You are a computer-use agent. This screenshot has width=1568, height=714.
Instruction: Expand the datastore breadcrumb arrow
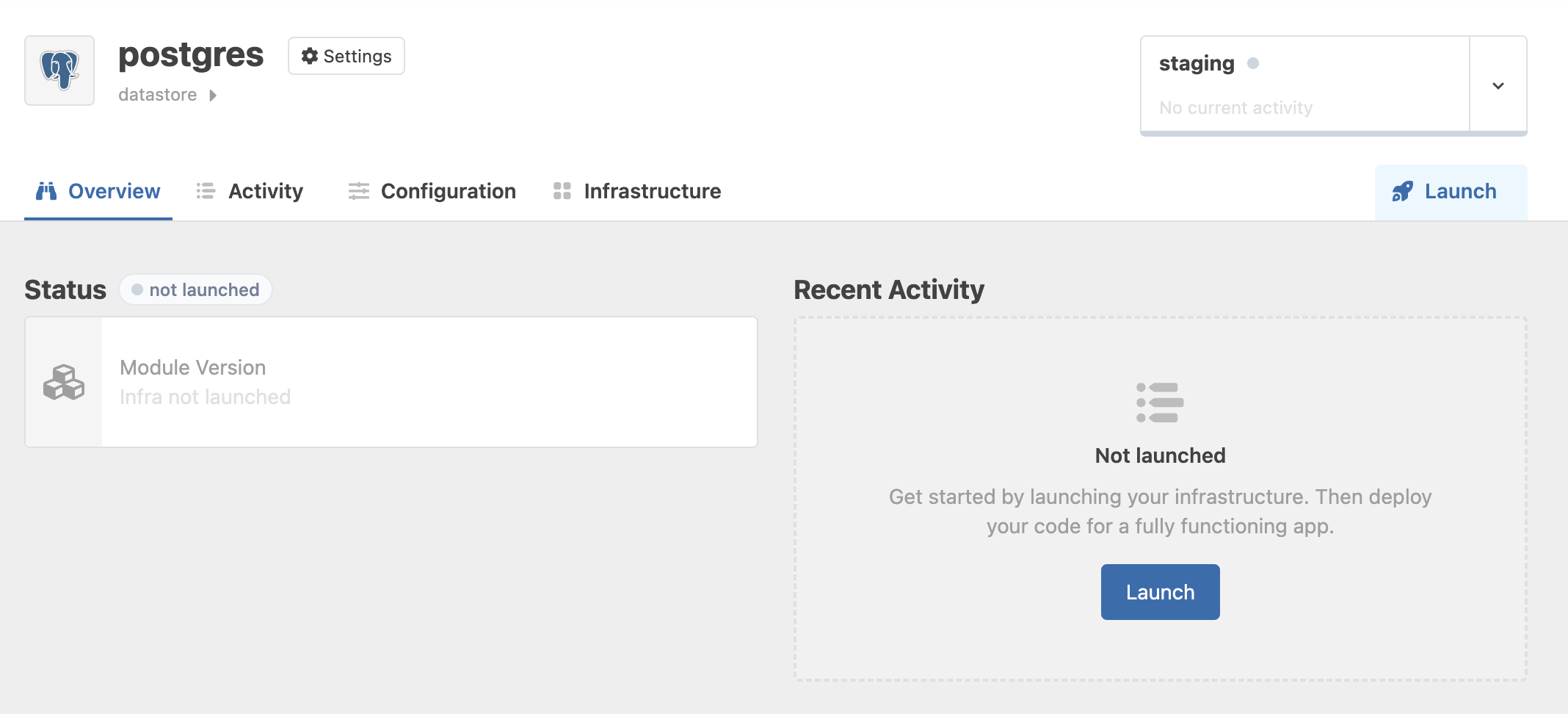pyautogui.click(x=213, y=95)
